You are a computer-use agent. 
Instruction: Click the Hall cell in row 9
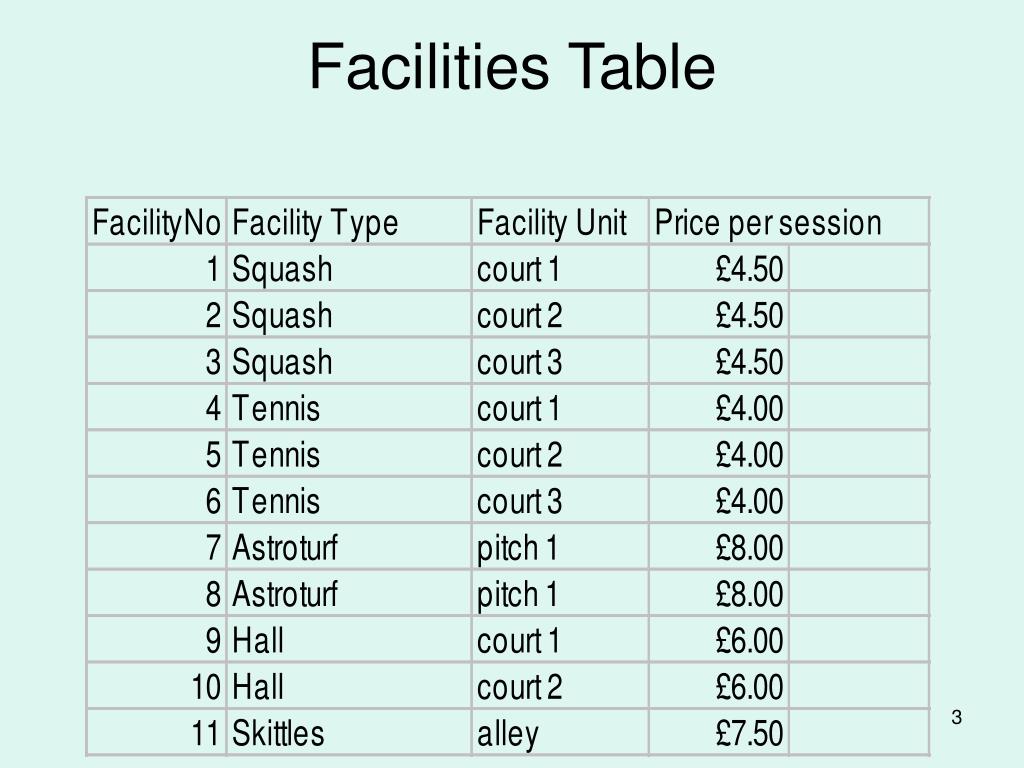pos(349,639)
